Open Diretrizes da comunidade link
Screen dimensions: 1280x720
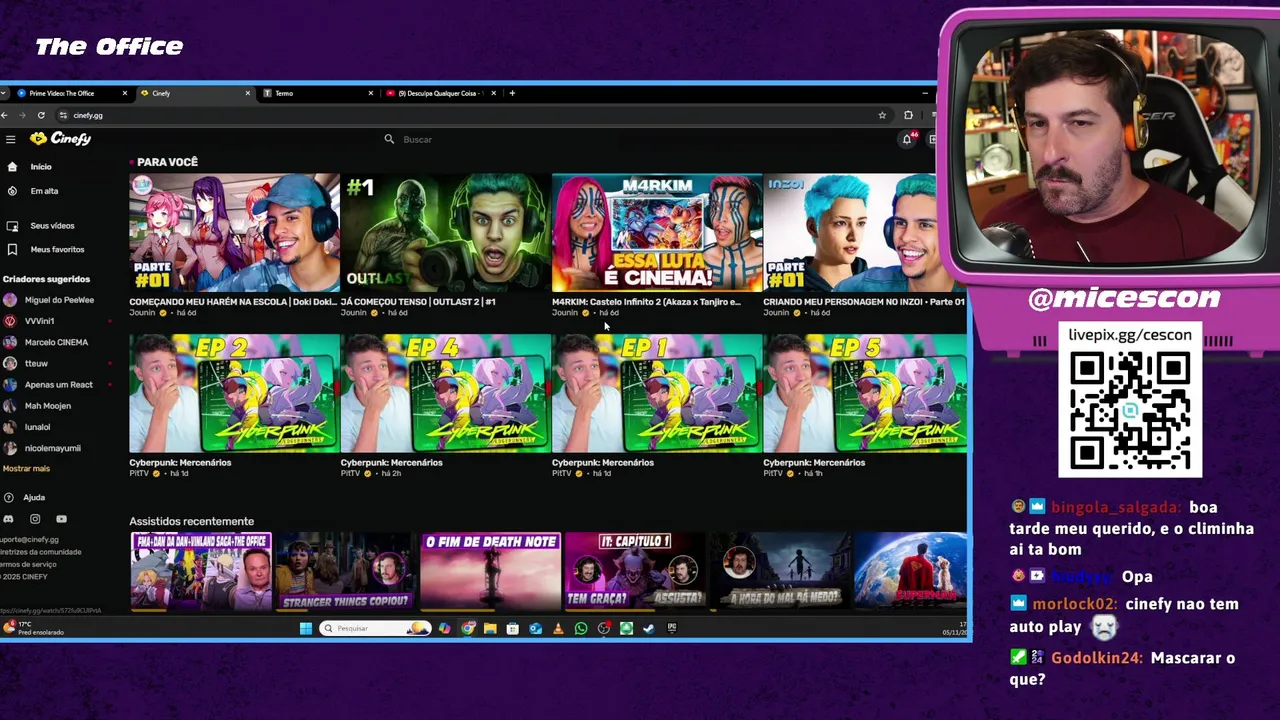(x=41, y=552)
